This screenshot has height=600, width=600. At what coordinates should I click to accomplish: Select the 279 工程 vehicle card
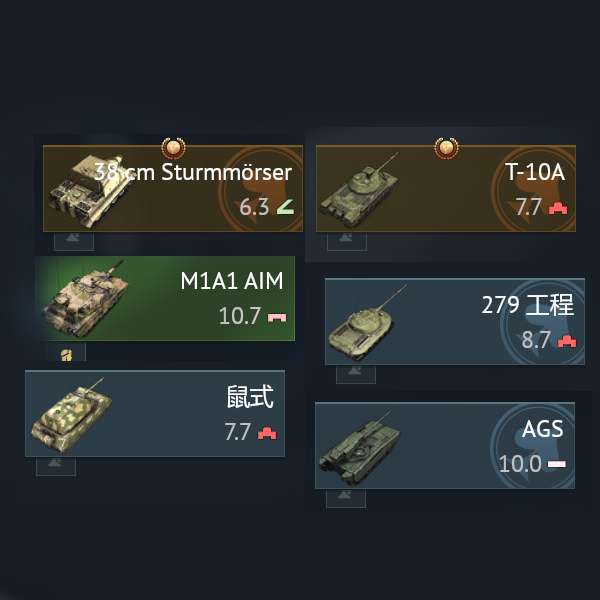point(455,322)
